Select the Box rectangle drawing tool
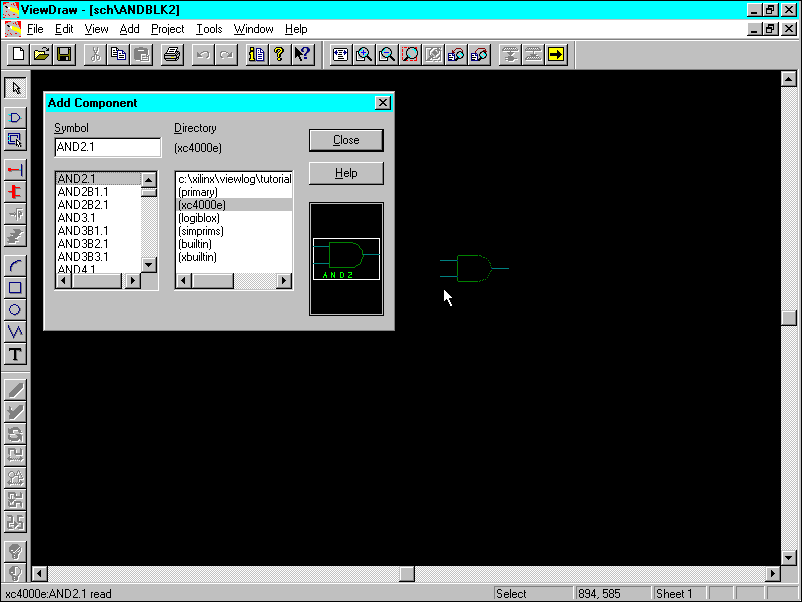Viewport: 802px width, 602px height. tap(15, 288)
